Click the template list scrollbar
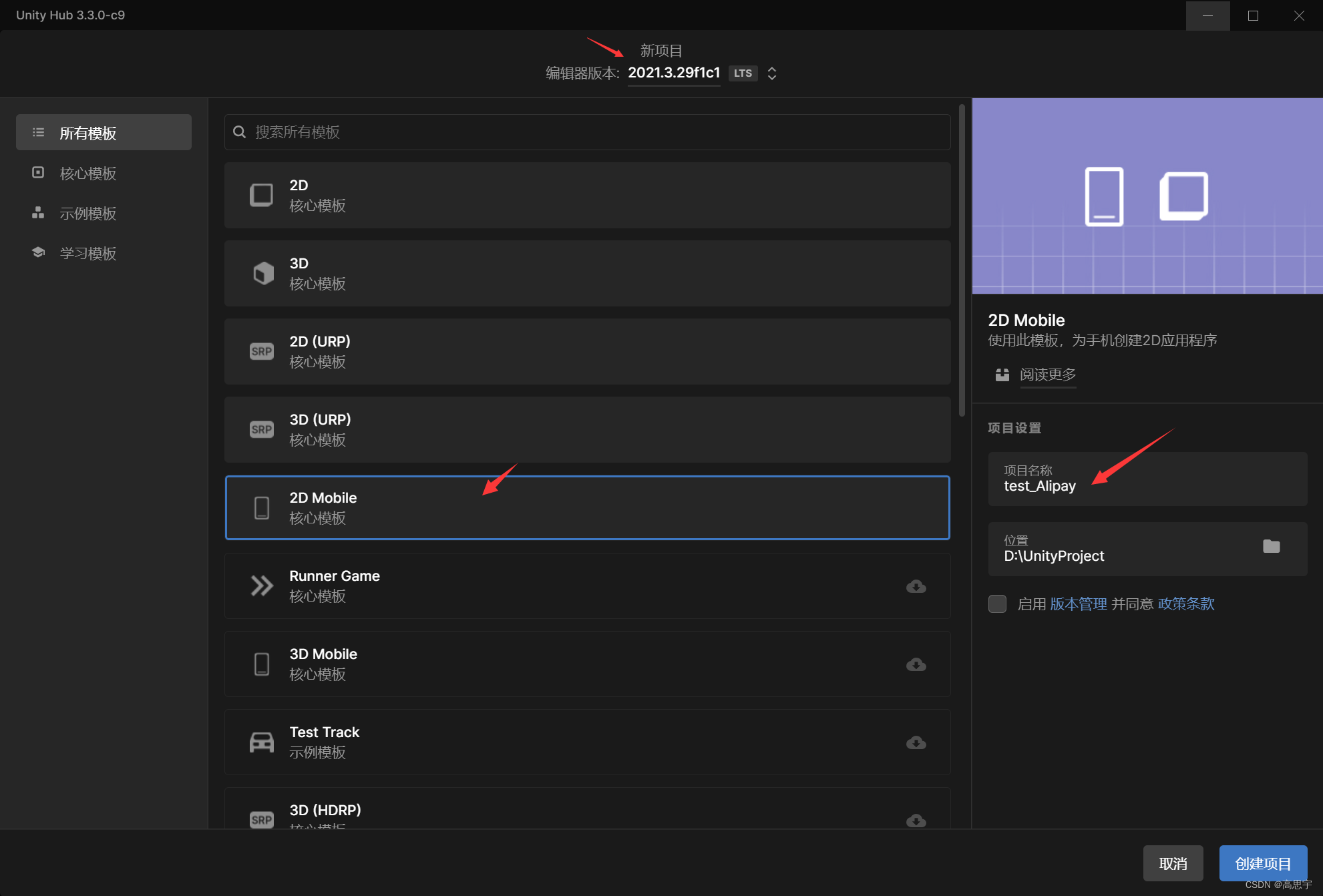 click(x=962, y=260)
